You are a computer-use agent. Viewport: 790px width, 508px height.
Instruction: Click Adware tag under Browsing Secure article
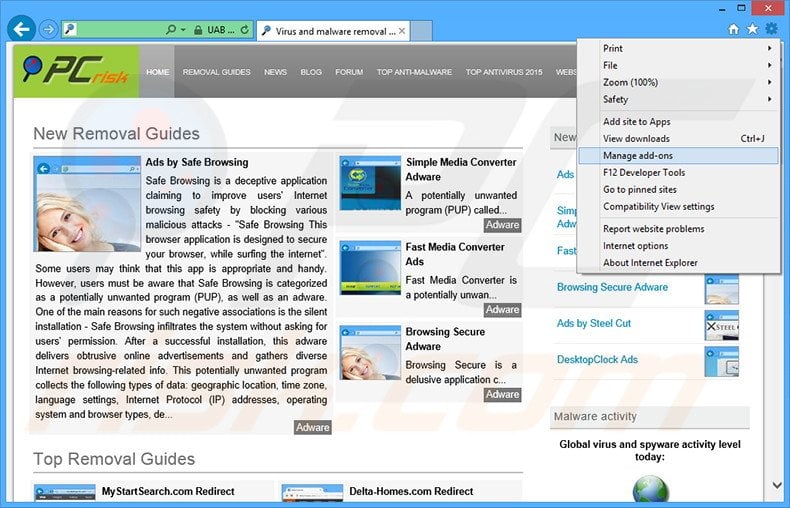[502, 394]
